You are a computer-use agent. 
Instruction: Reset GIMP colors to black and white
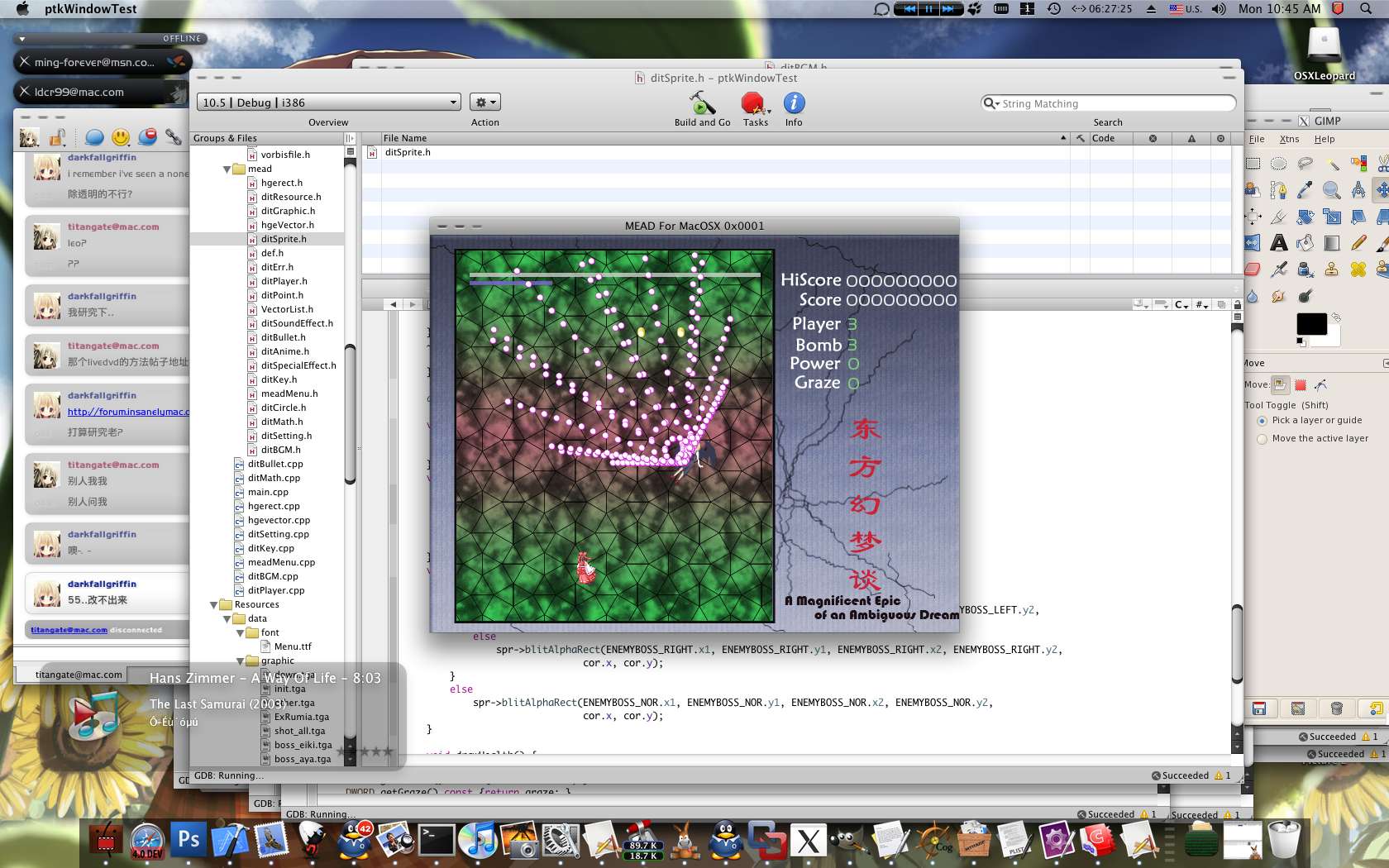pyautogui.click(x=1301, y=341)
